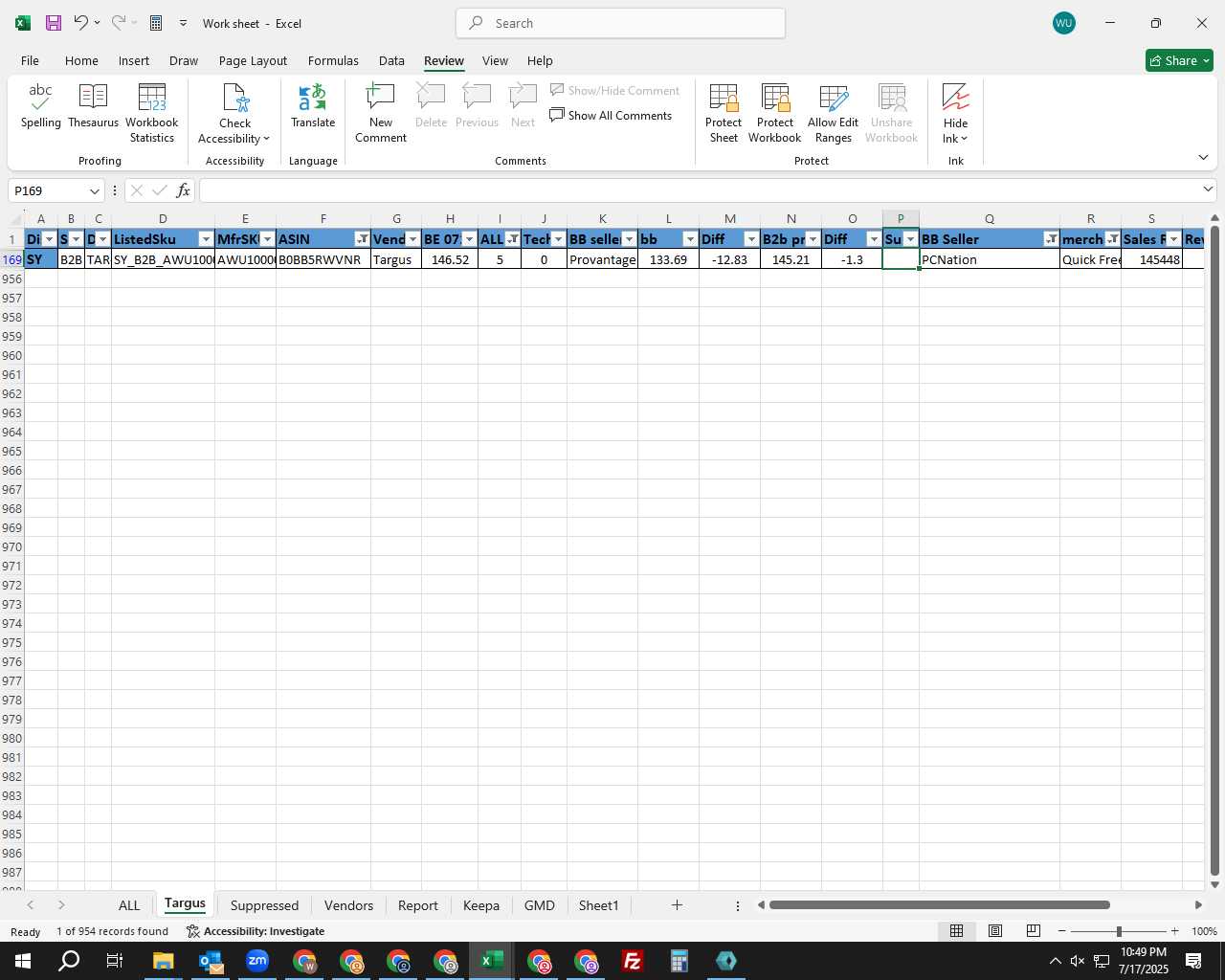Image resolution: width=1225 pixels, height=980 pixels.
Task: Open ASIN column filter dropdown
Action: coord(363,239)
